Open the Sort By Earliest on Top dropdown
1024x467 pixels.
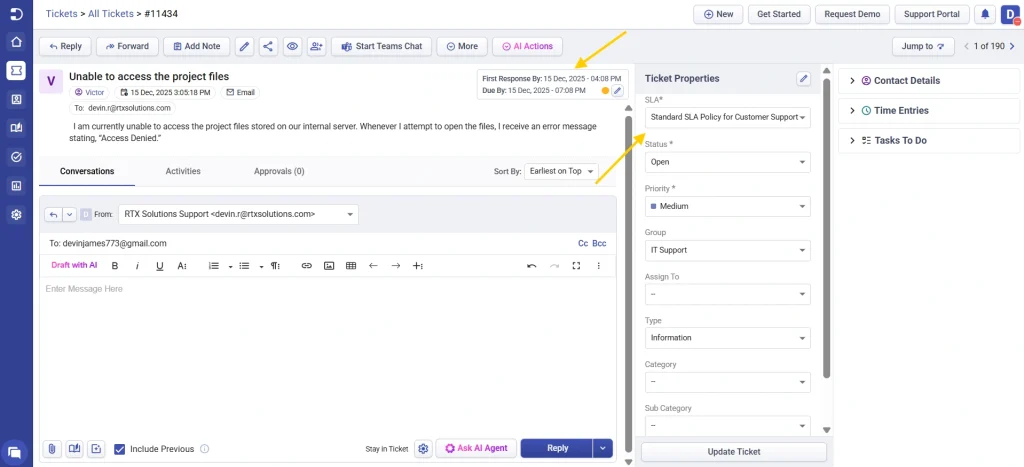[x=561, y=171]
